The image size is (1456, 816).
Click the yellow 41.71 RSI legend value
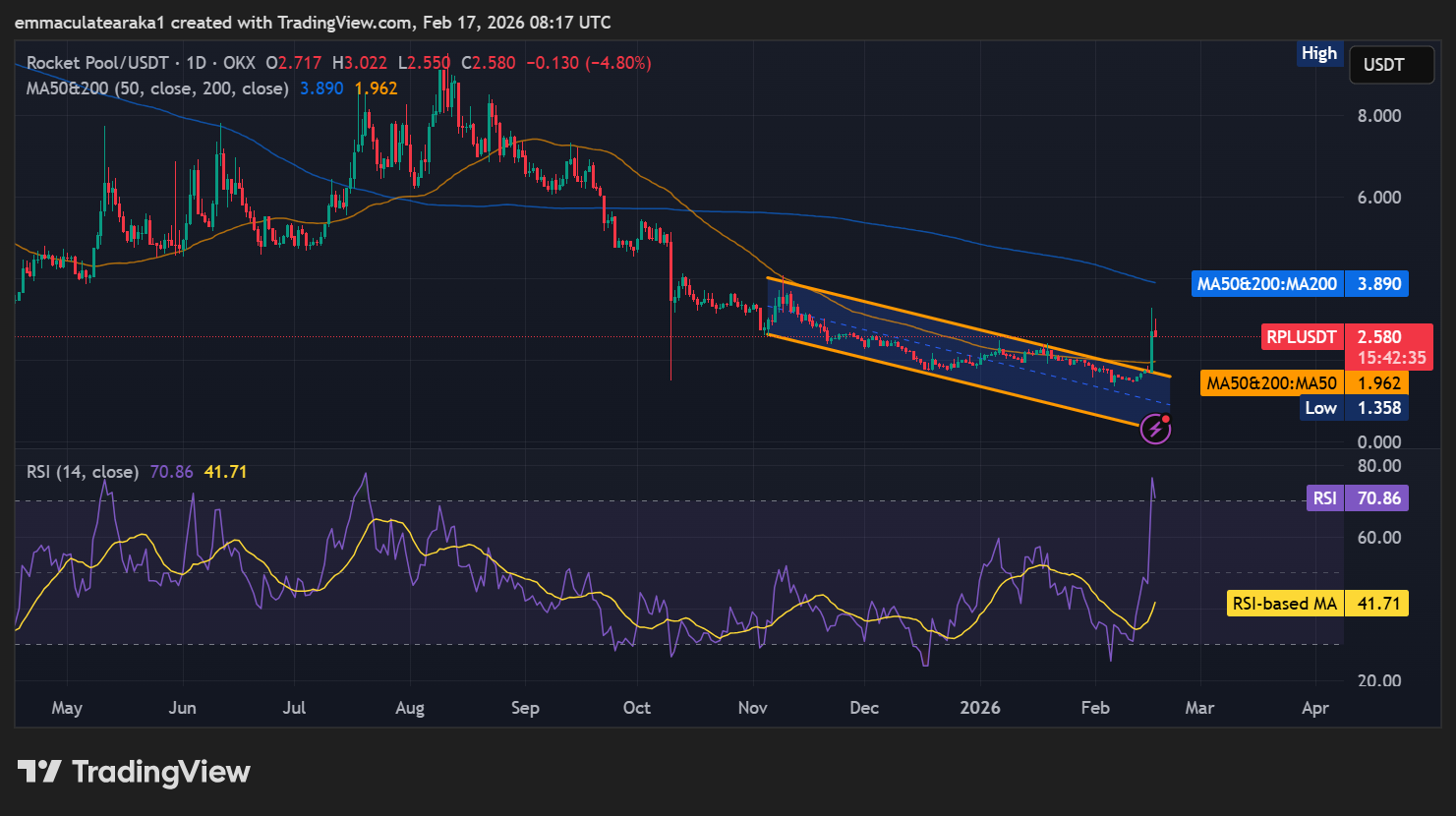225,472
